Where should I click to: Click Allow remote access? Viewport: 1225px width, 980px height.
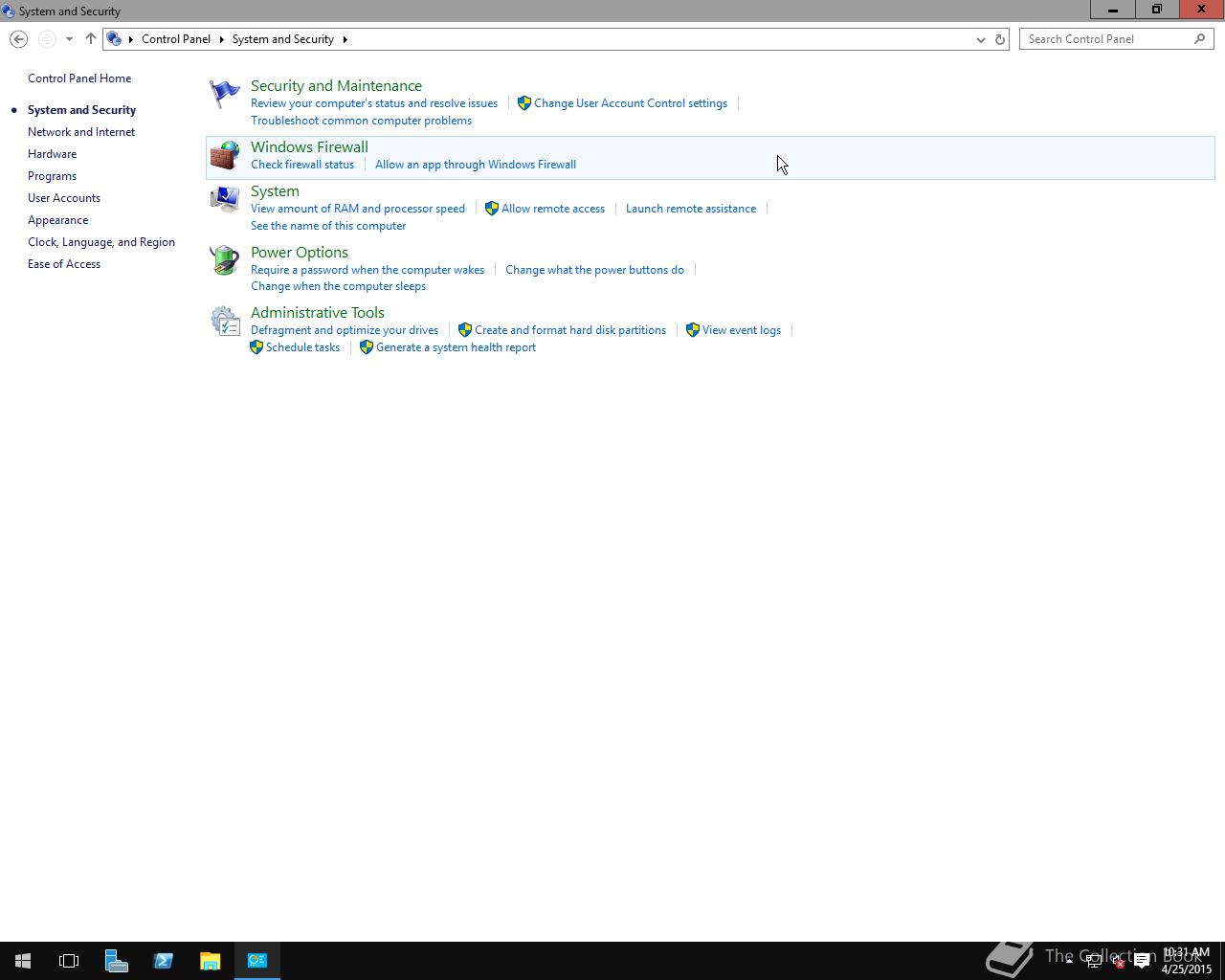point(553,209)
